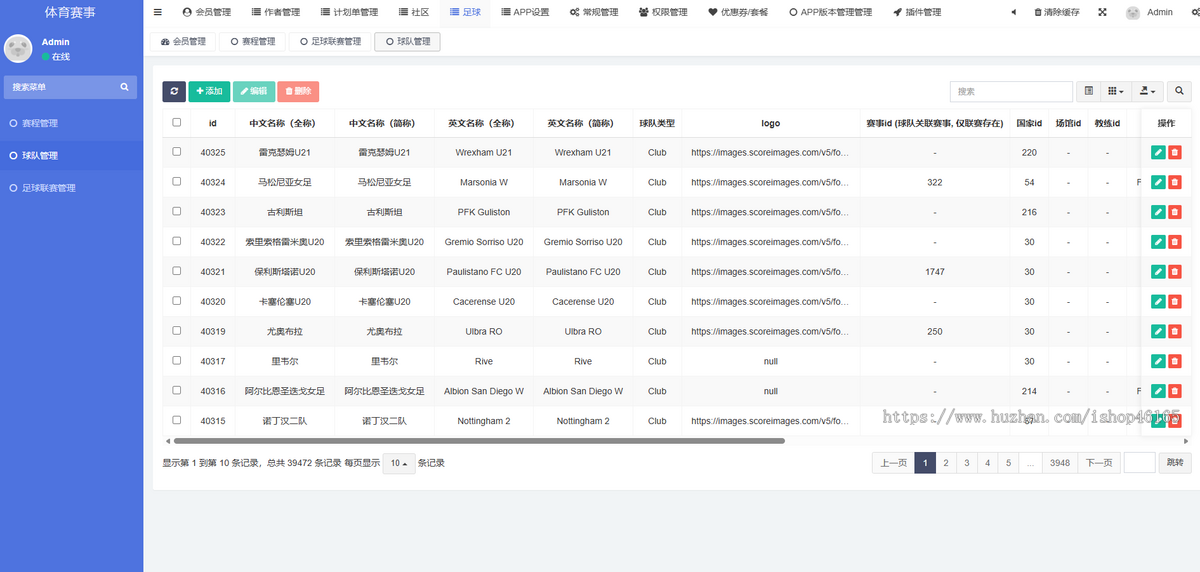Click the green 添加 add button
This screenshot has height=572, width=1200.
click(x=209, y=91)
